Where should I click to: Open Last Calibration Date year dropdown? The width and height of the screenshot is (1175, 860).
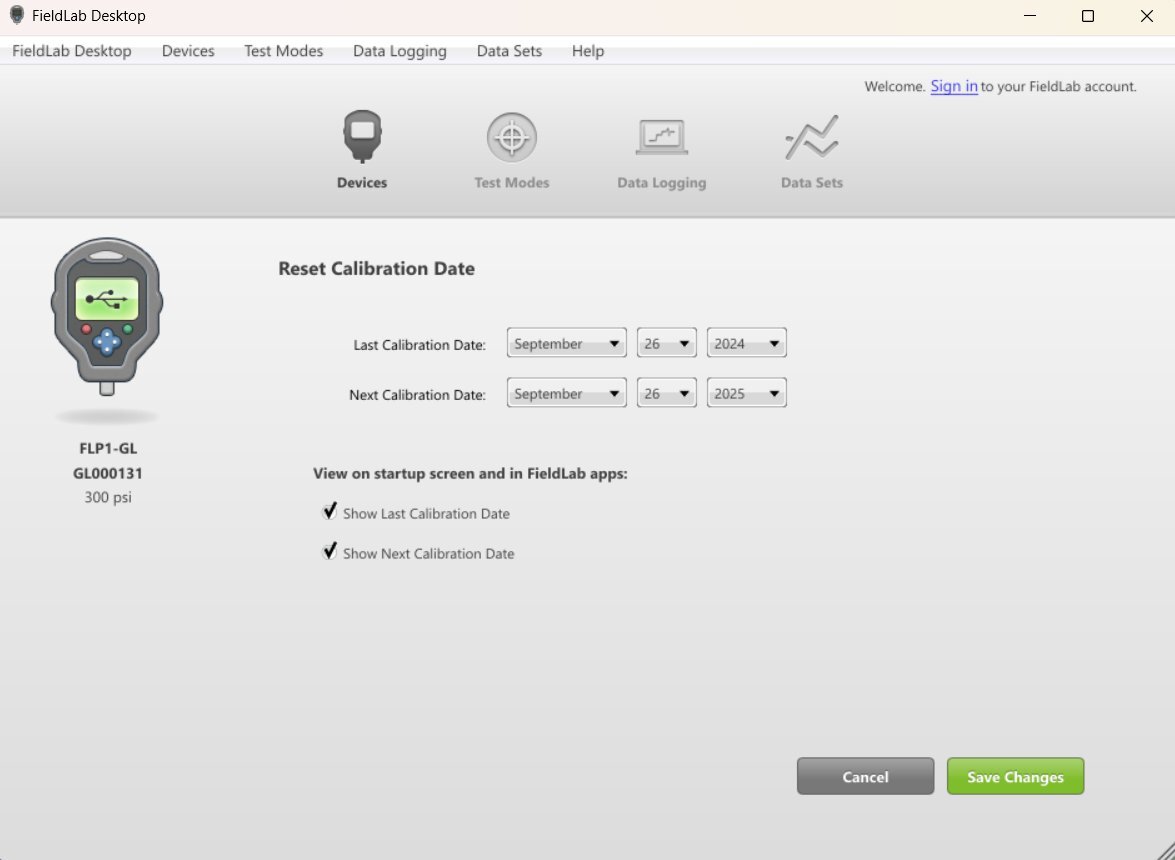[x=746, y=343]
